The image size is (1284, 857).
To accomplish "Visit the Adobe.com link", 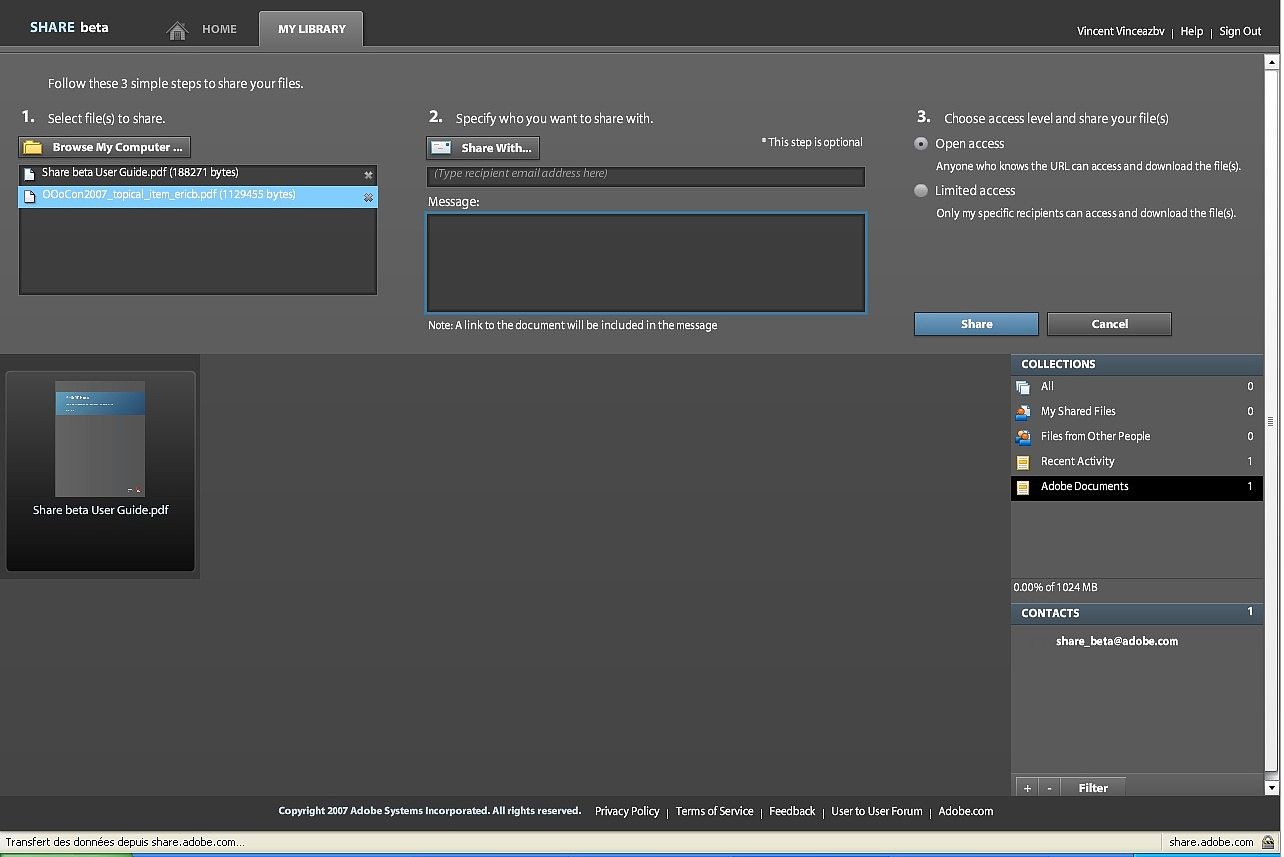I will click(x=965, y=811).
